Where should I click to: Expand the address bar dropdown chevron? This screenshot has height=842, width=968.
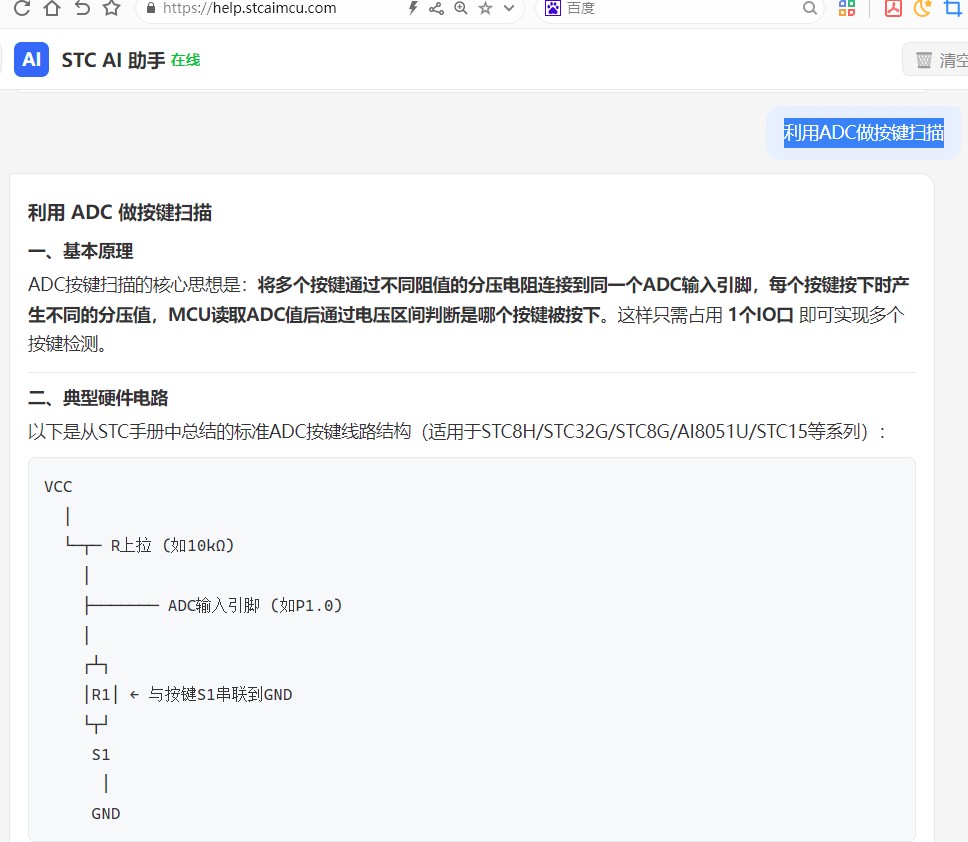[509, 8]
